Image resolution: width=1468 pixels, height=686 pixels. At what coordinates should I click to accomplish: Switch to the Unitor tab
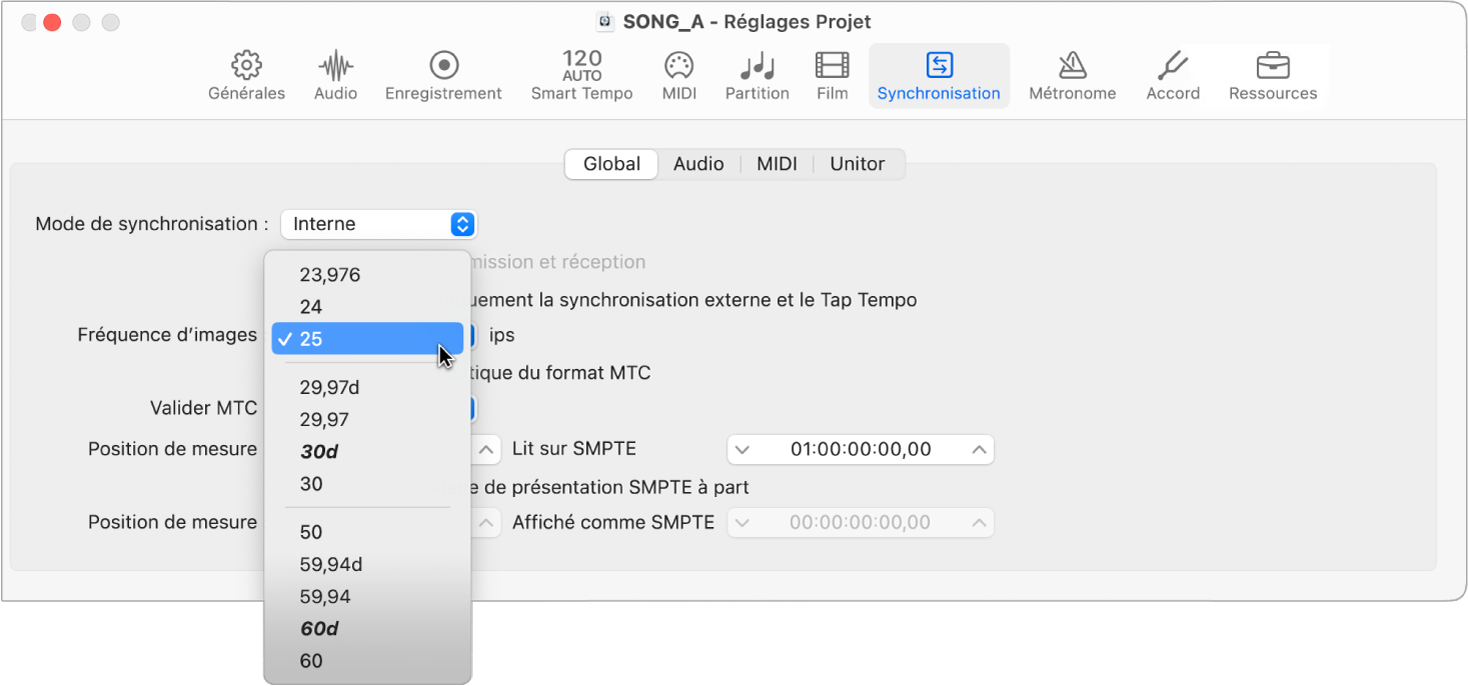tap(856, 164)
